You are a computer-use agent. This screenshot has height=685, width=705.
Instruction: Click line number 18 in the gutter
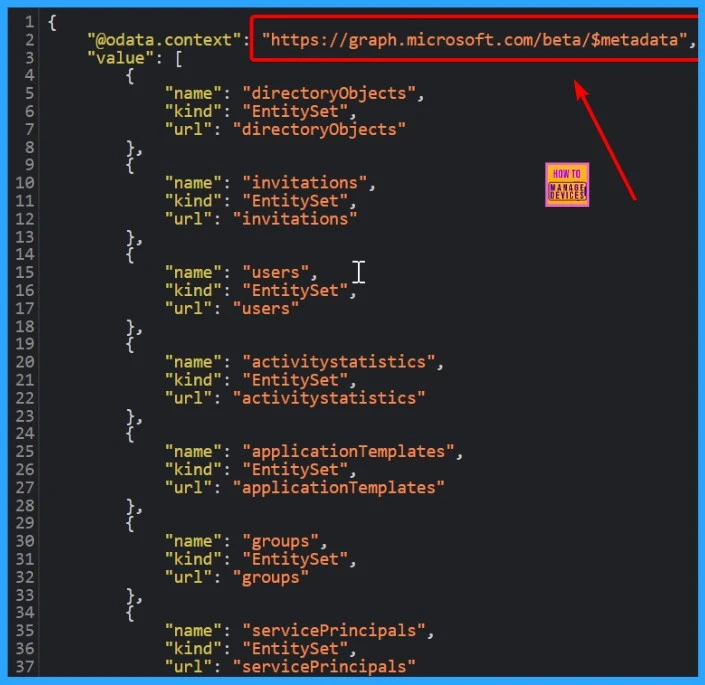(x=25, y=326)
